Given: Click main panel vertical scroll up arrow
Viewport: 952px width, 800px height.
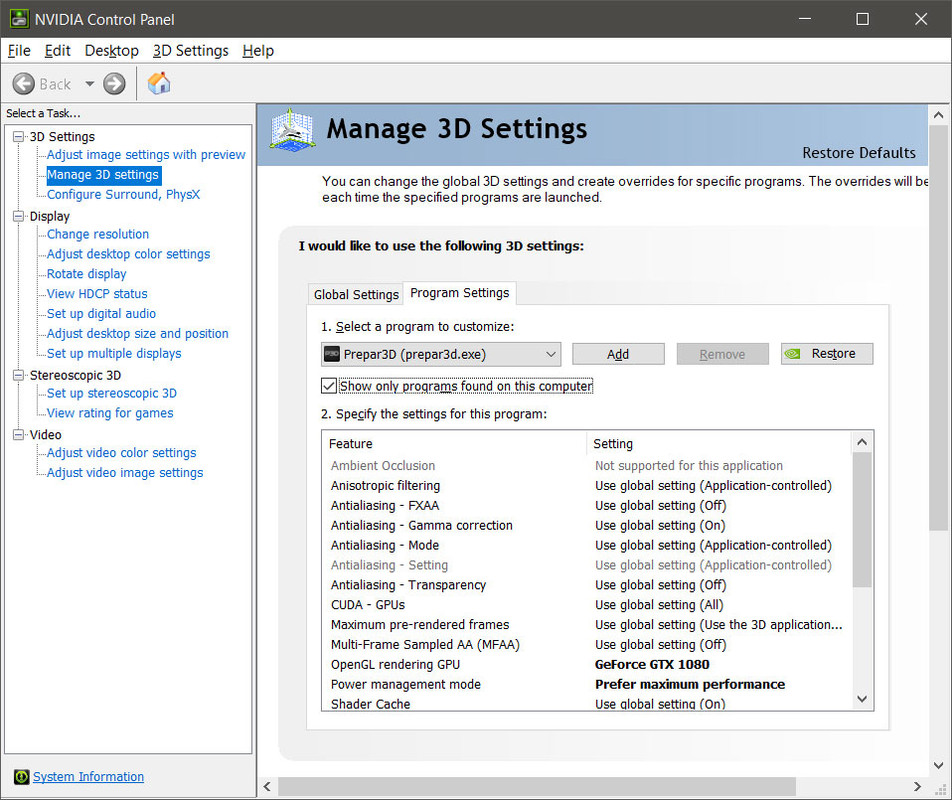Looking at the screenshot, I should 939,115.
